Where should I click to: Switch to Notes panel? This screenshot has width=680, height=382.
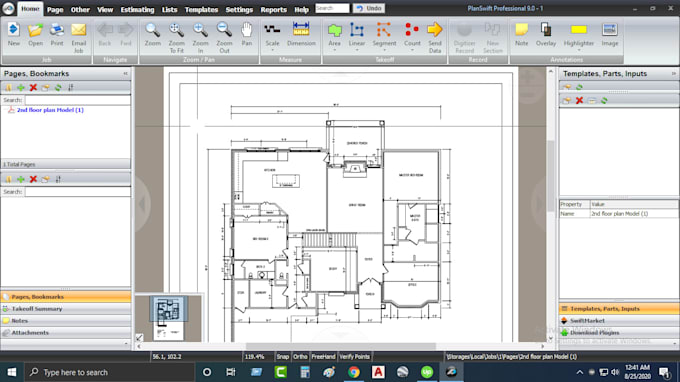click(66, 321)
